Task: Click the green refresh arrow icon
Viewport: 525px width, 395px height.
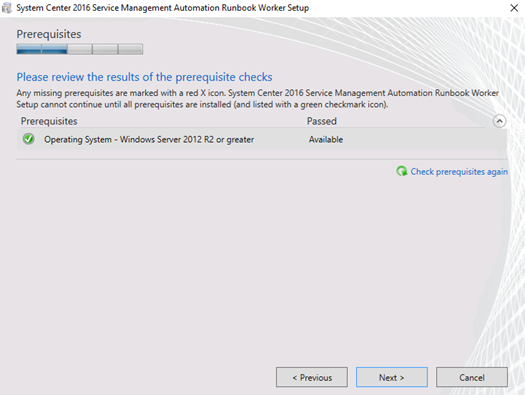Action: pyautogui.click(x=401, y=171)
